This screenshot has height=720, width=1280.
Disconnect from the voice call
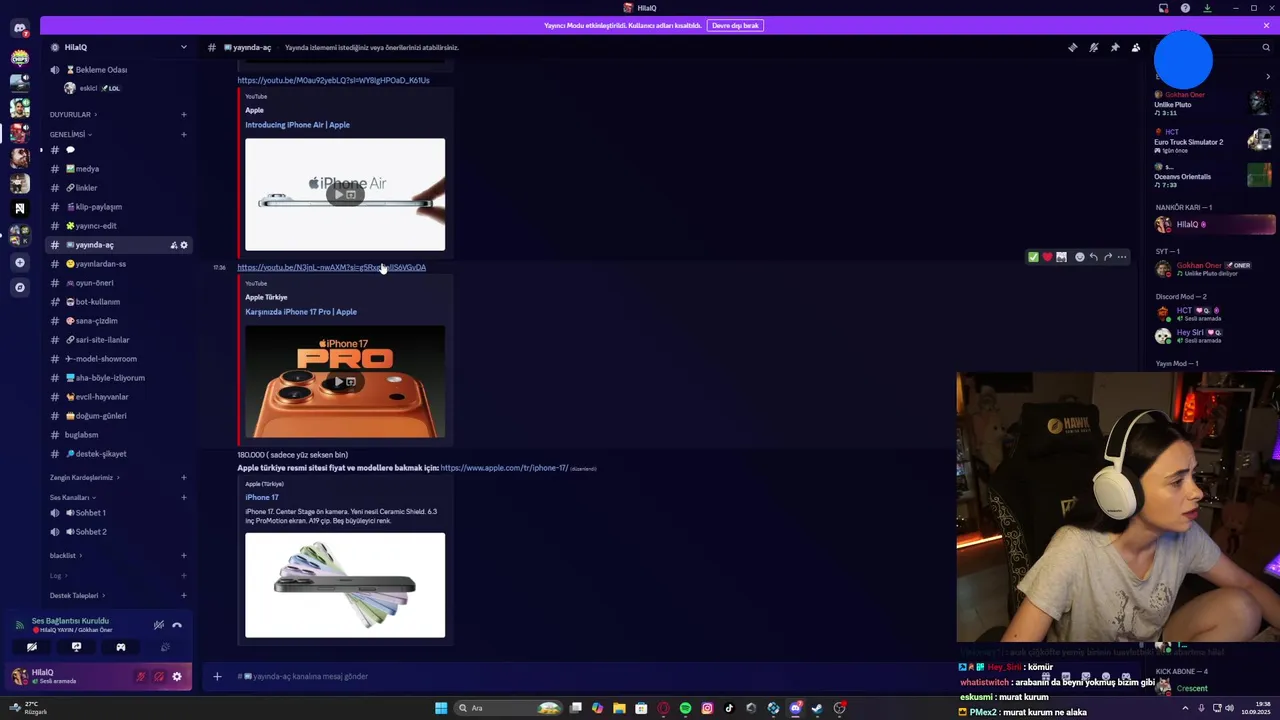pyautogui.click(x=177, y=625)
